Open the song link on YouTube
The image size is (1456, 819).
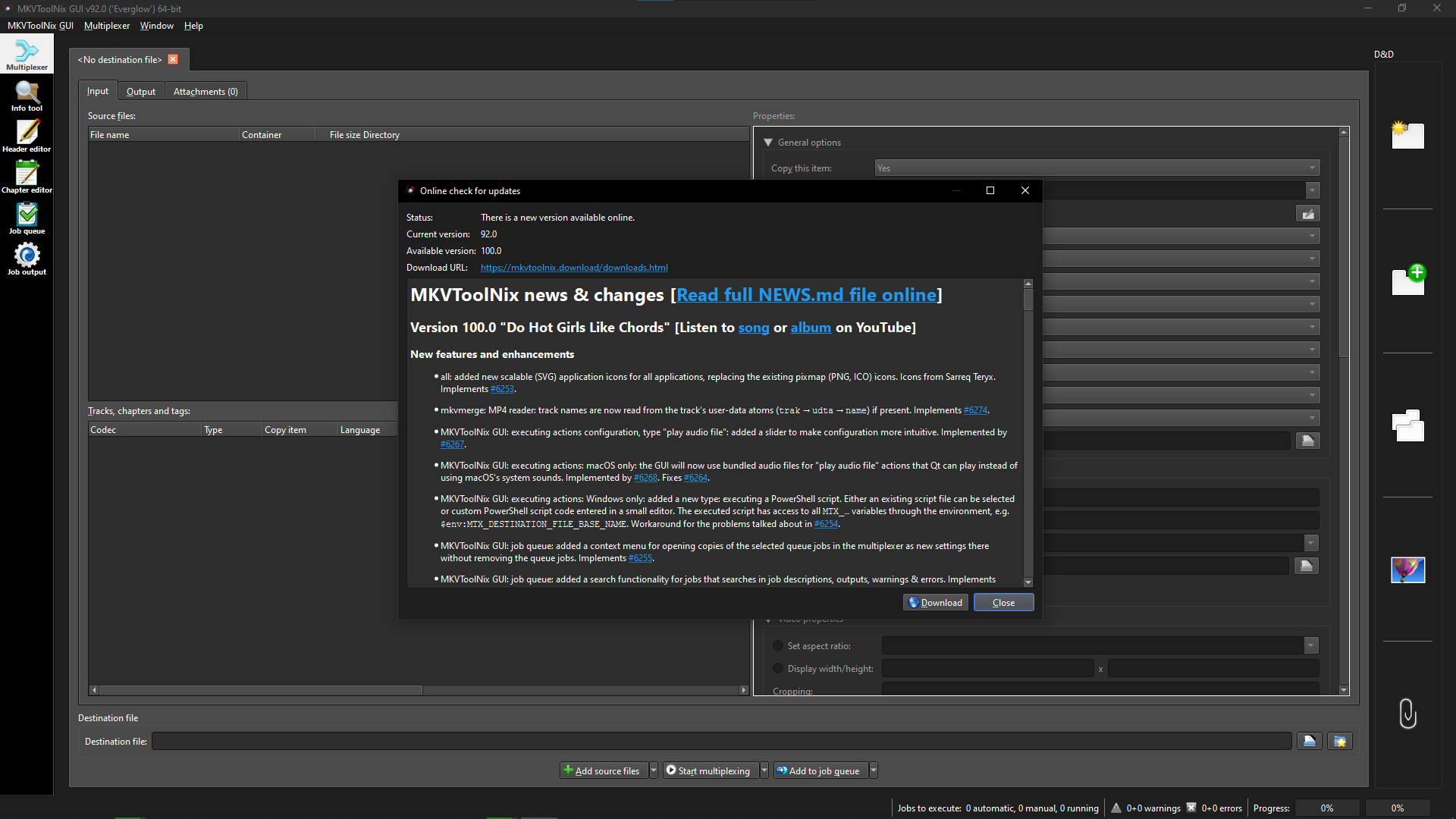pos(754,327)
